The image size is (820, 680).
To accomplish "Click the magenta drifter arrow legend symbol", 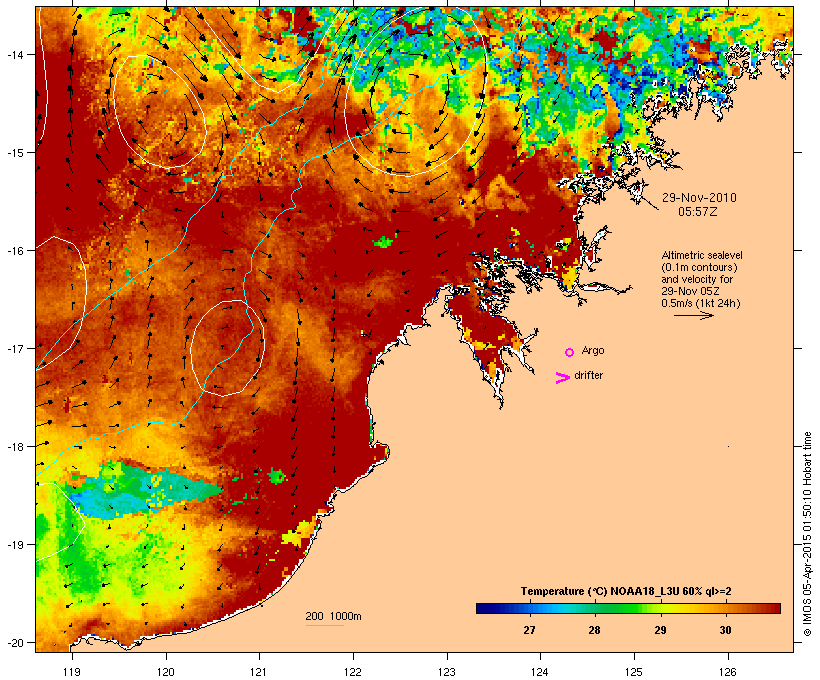I will point(563,378).
